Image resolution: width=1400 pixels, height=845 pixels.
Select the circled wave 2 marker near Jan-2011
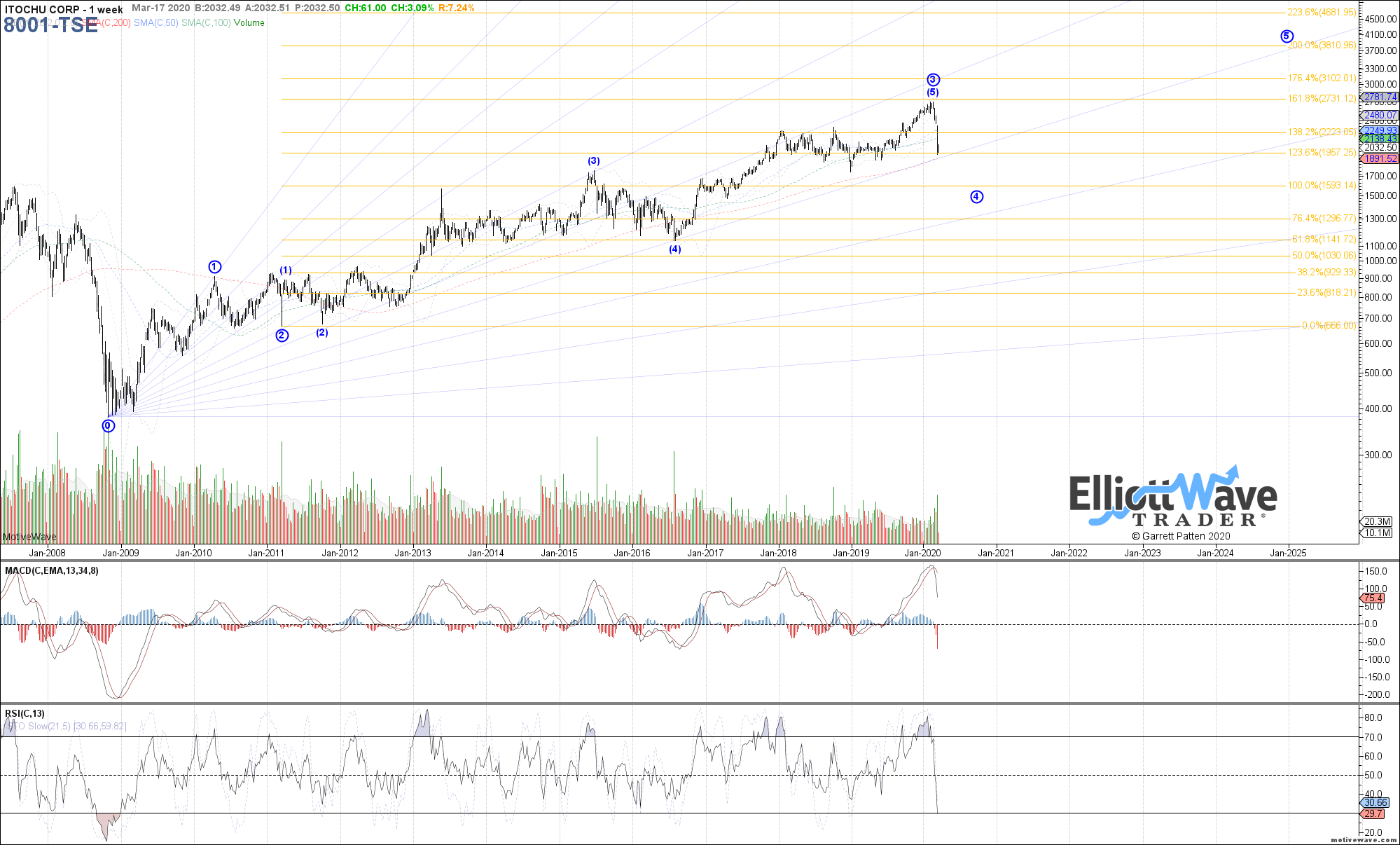click(x=282, y=335)
